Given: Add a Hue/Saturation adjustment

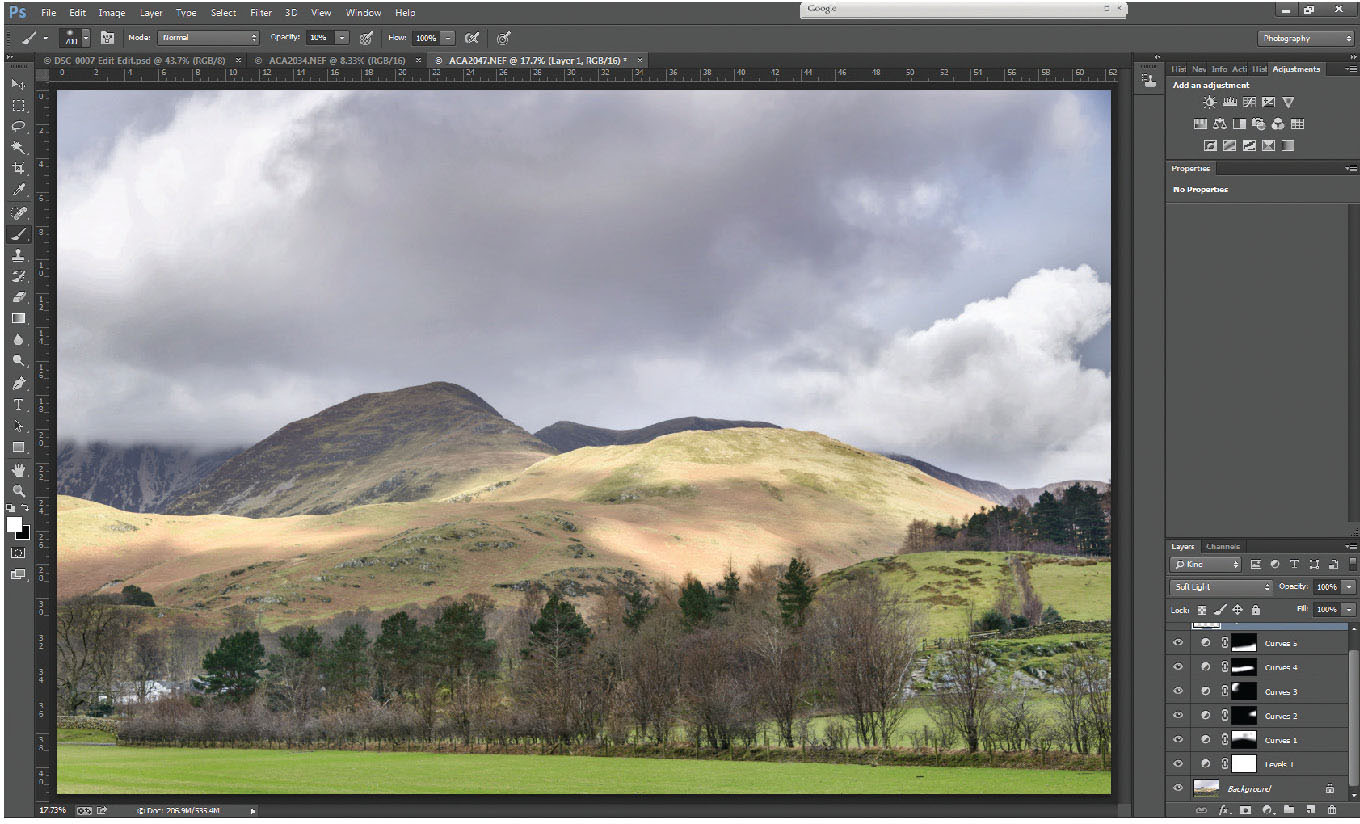Looking at the screenshot, I should pyautogui.click(x=1201, y=124).
